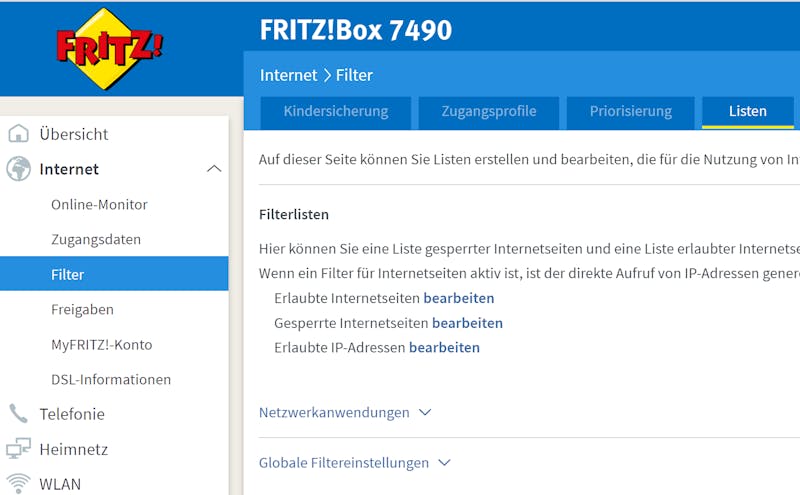800x495 pixels.
Task: Open Übersicht in the sidebar
Action: [73, 134]
